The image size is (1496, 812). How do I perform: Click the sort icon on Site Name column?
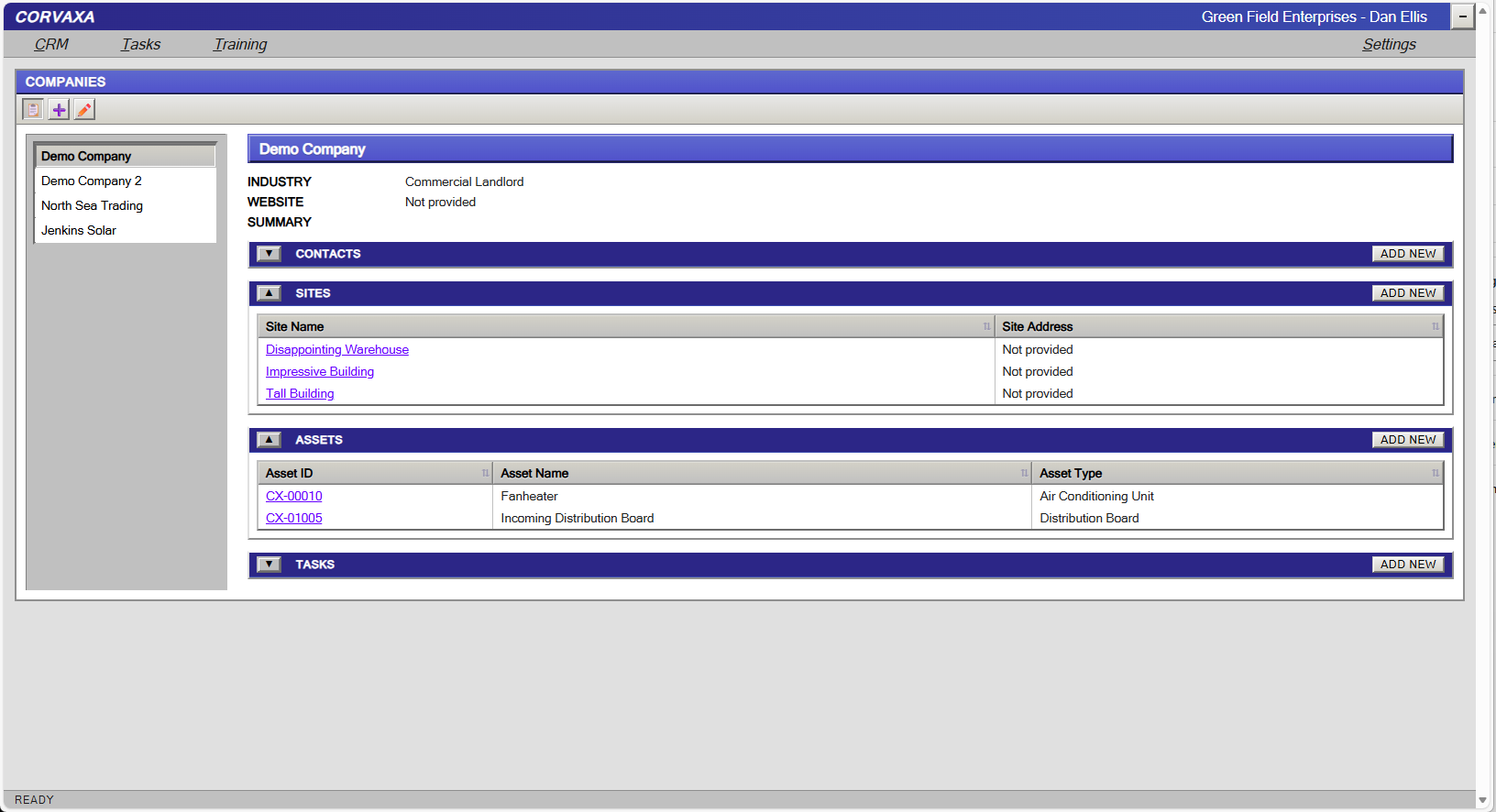[x=986, y=327]
